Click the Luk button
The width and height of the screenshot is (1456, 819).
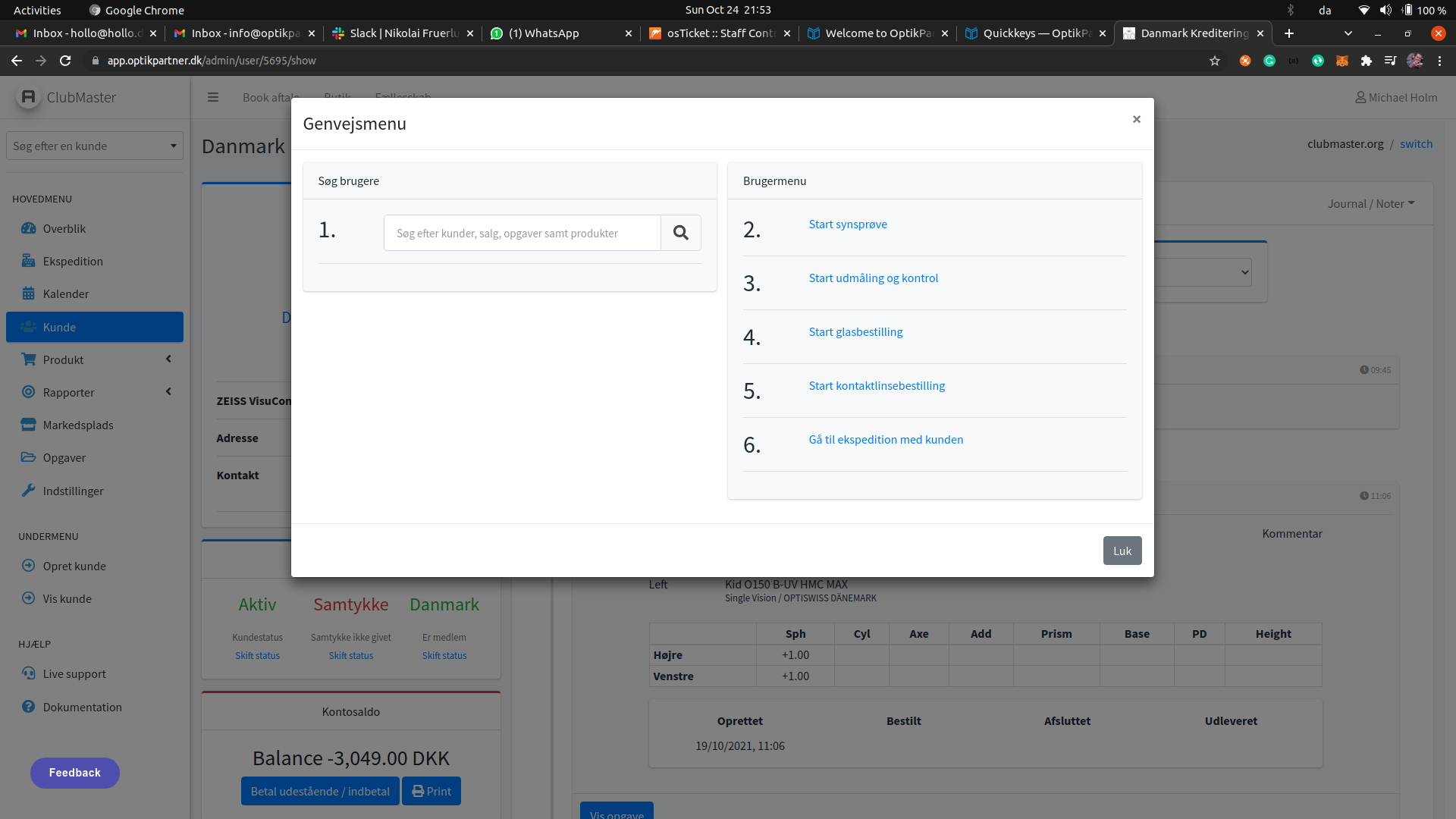[1122, 551]
